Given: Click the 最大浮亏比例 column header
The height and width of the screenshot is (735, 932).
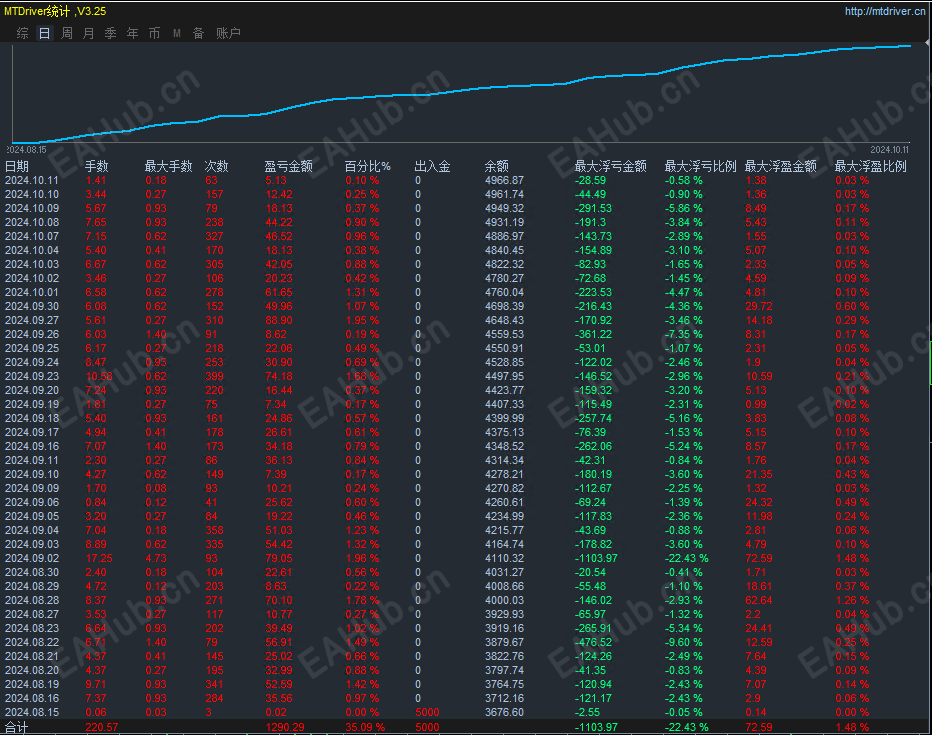Looking at the screenshot, I should [x=700, y=166].
